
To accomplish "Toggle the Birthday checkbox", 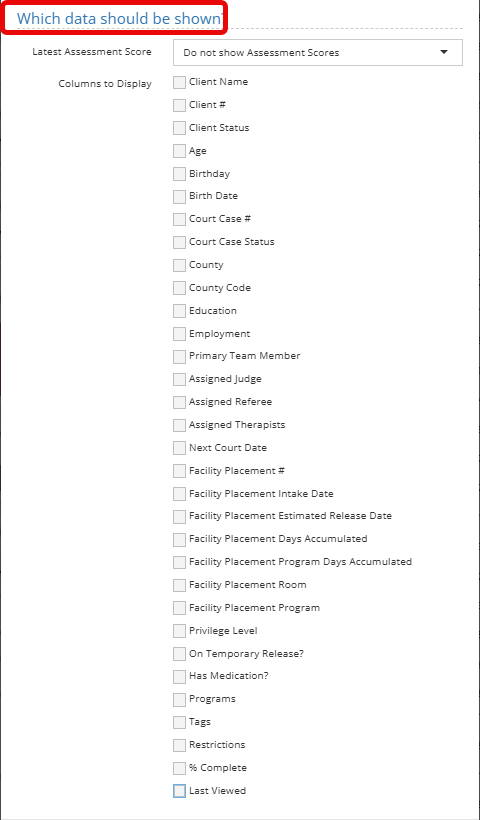I will [179, 174].
